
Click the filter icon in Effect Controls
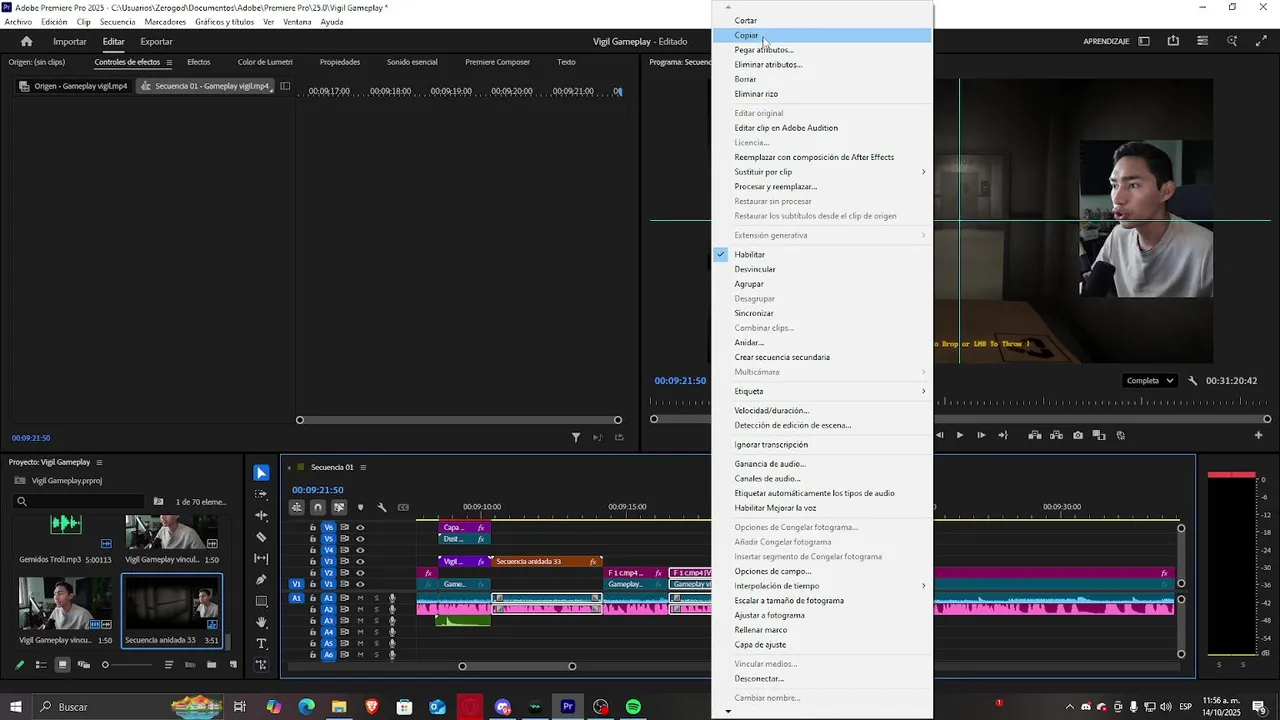point(576,437)
